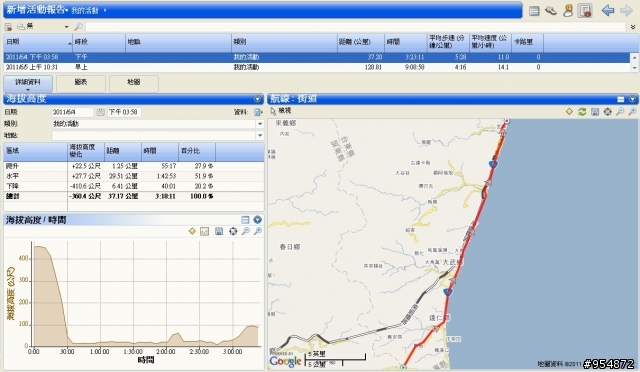Viewport: 640px width, 372px height.
Task: Click the 類別 column header in the activity list
Action: 284,42
